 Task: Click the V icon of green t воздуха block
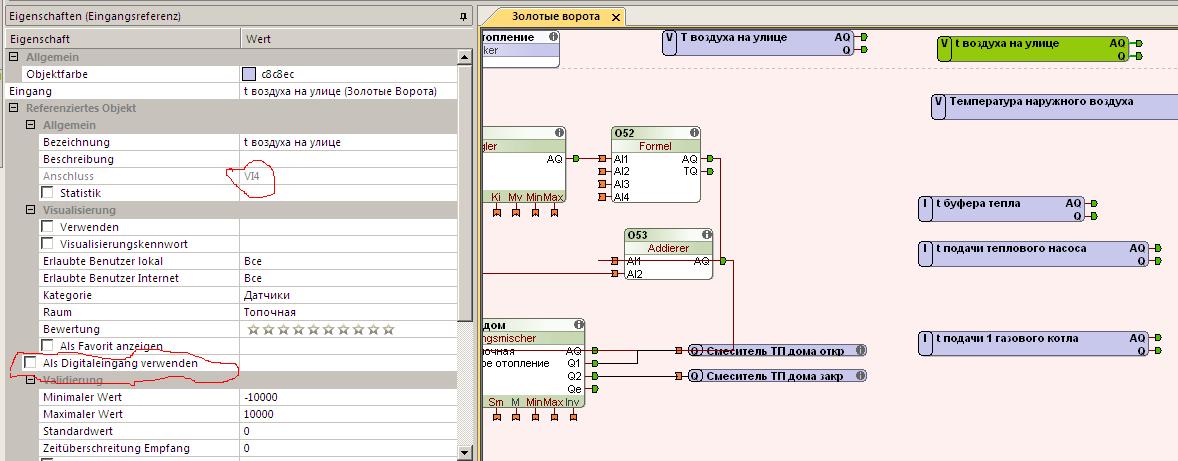click(944, 44)
